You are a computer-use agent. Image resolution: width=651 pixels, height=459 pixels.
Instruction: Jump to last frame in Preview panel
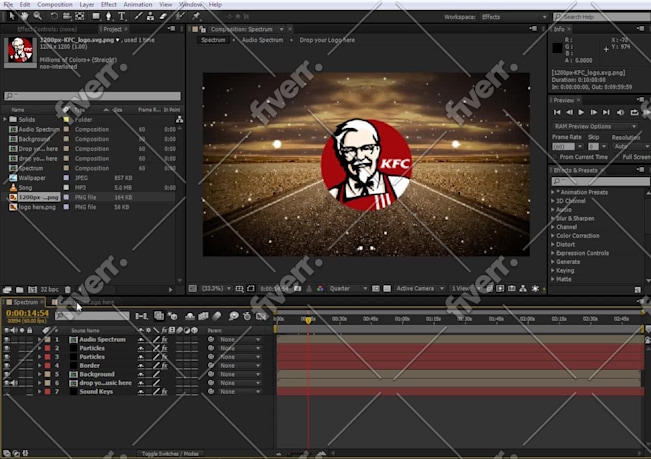[607, 112]
